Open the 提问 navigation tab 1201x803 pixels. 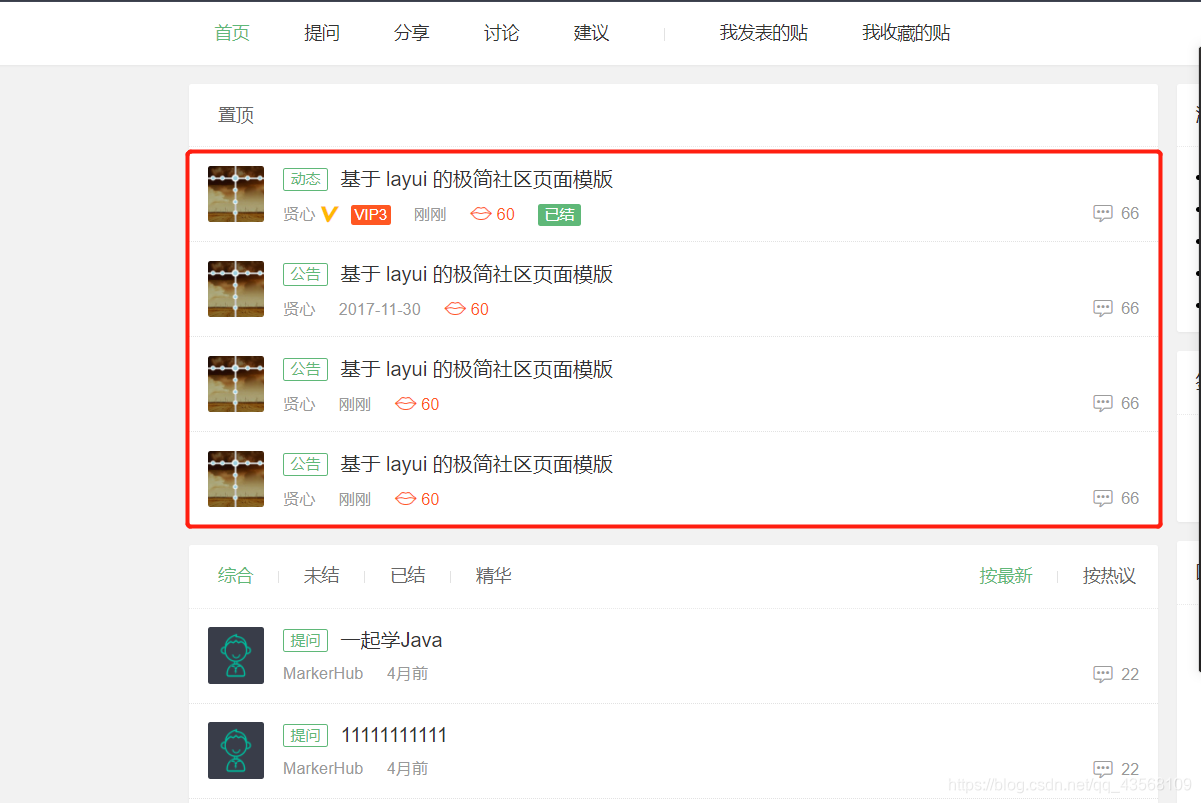coord(322,33)
